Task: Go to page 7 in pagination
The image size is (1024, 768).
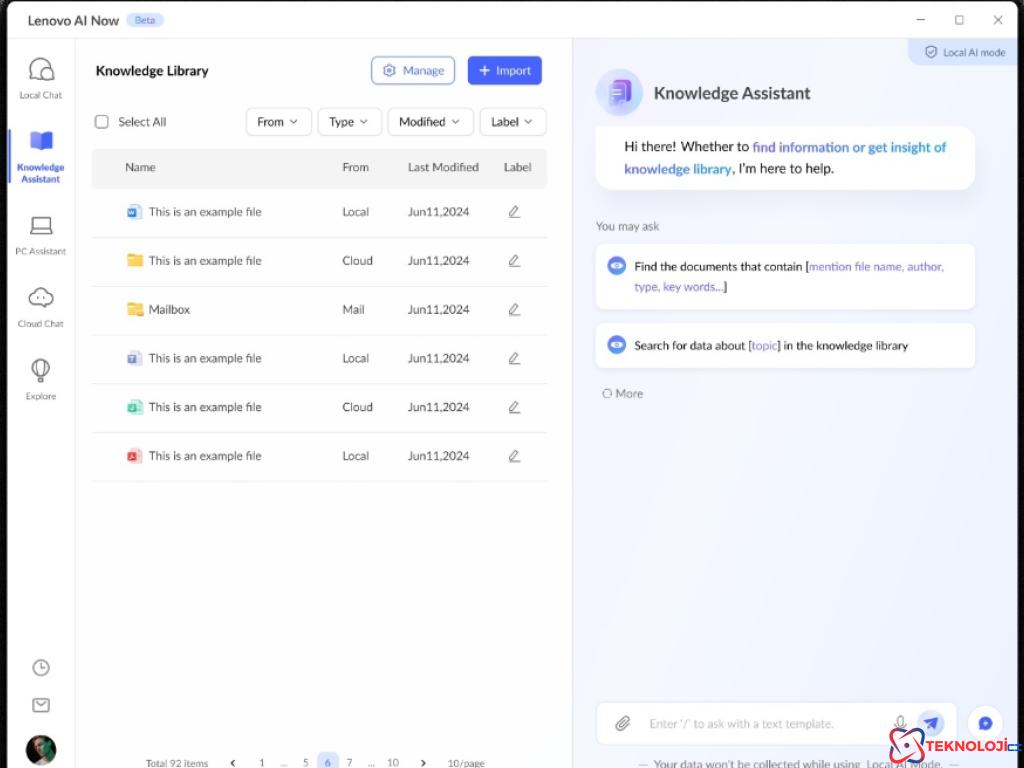Action: point(349,762)
